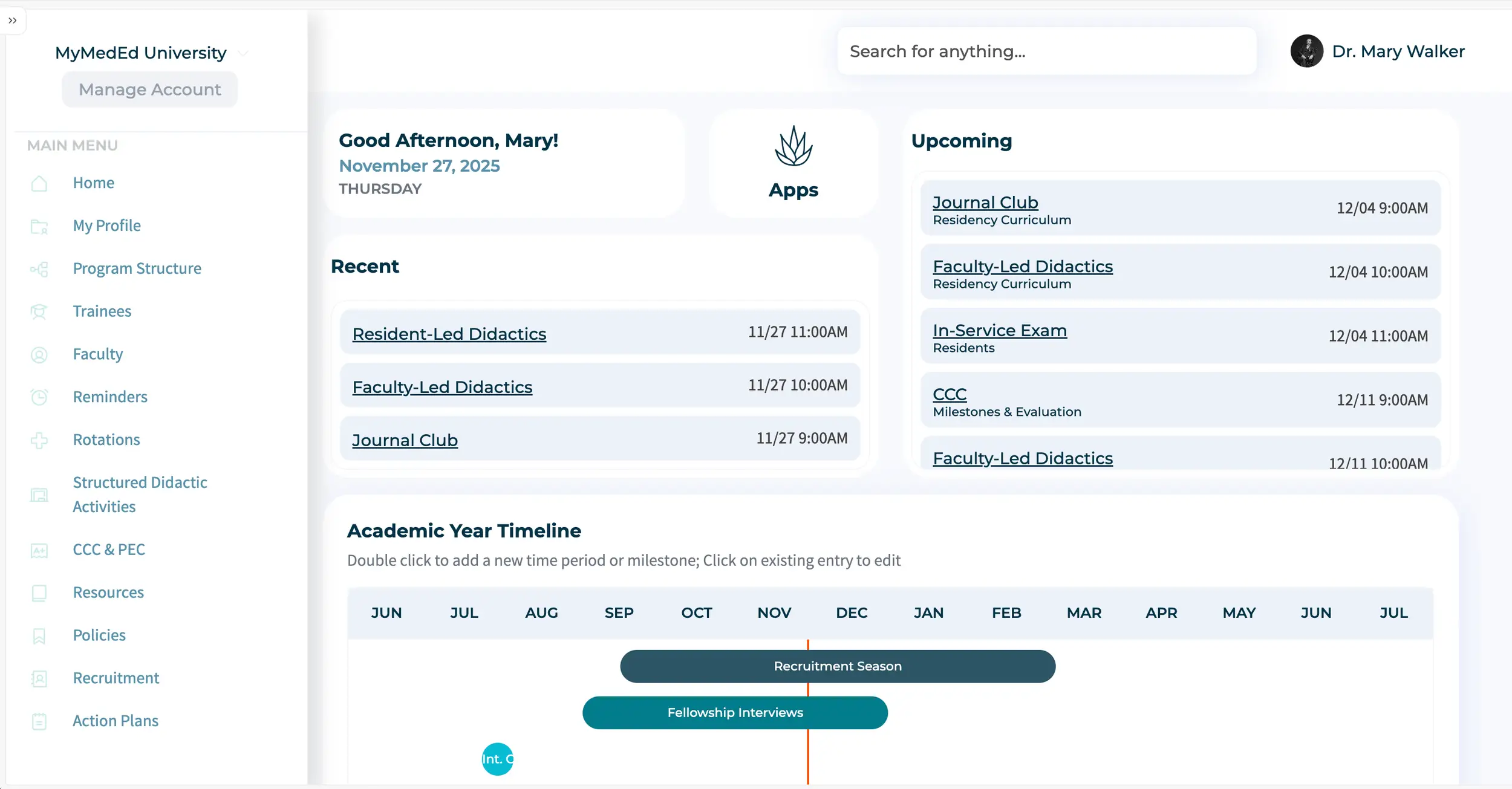Expand the MyMedEd University institution dropdown
The image size is (1512, 789).
click(x=243, y=53)
